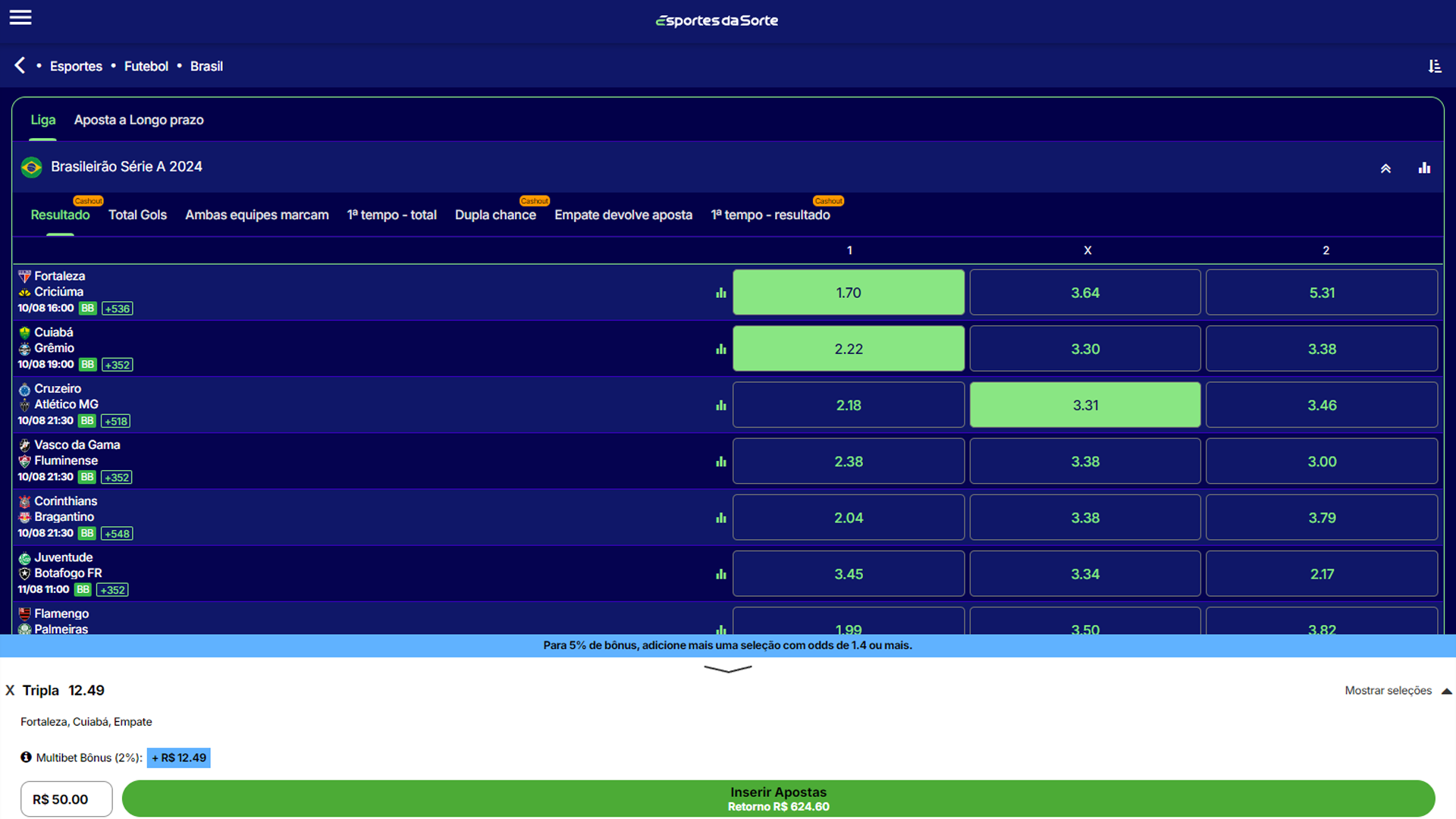1456x819 pixels.
Task: Click the Esportes da Sorte logo
Action: [717, 20]
